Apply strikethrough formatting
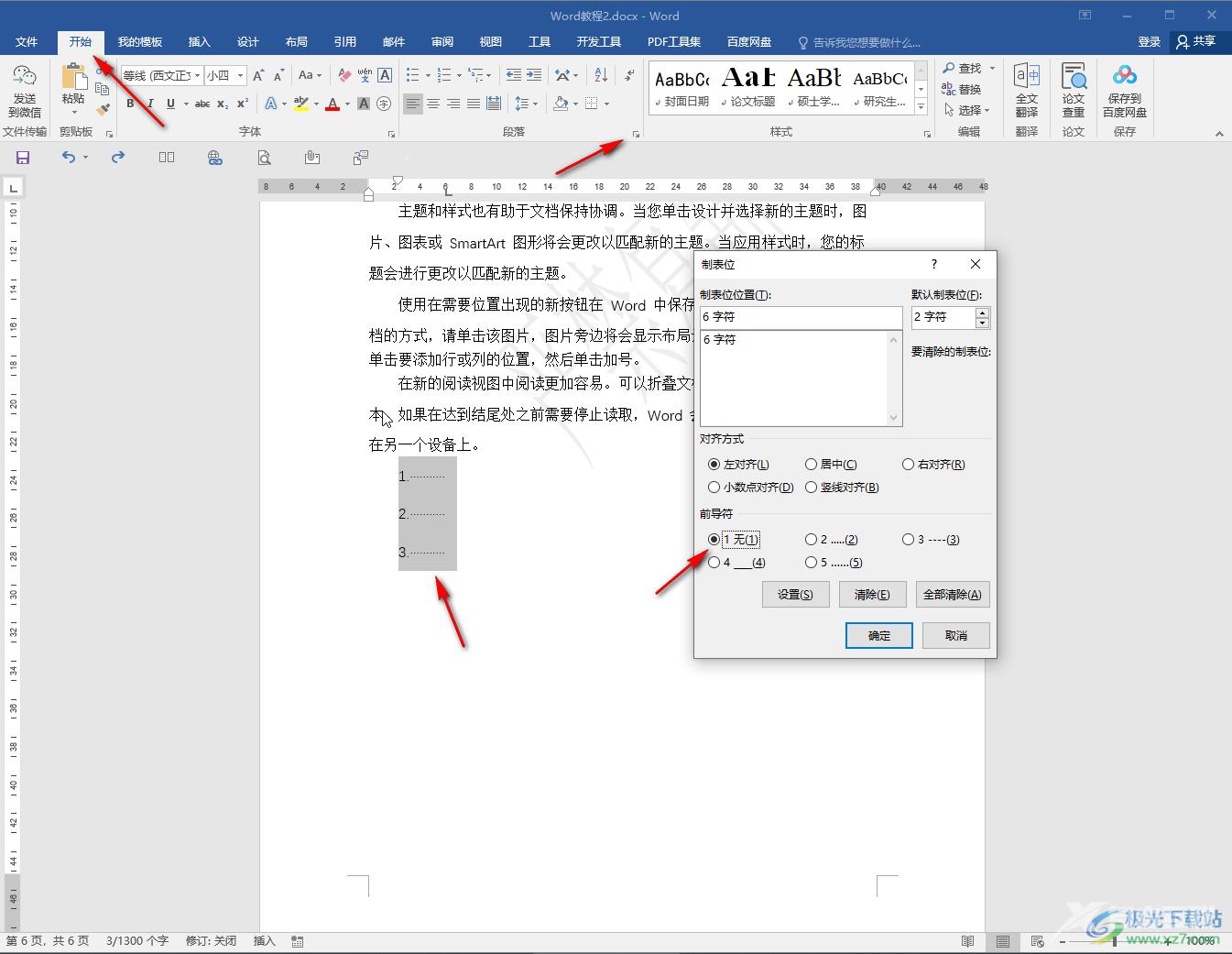This screenshot has width=1232, height=954. [x=202, y=104]
